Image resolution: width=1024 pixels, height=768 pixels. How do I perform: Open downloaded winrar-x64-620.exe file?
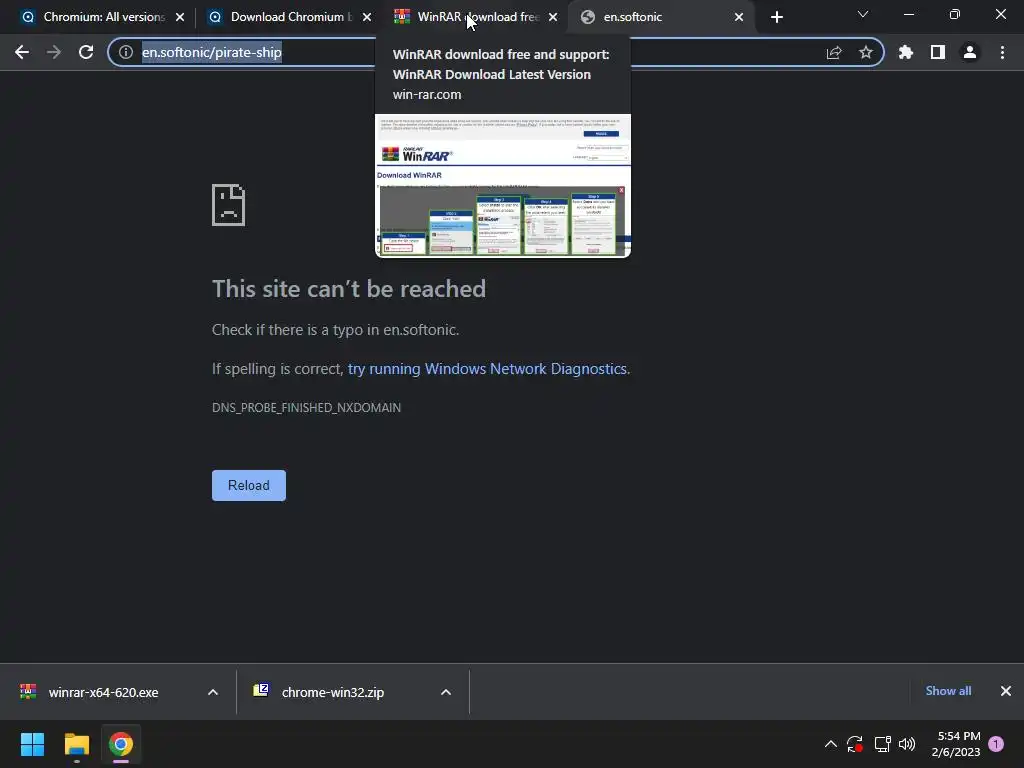pyautogui.click(x=103, y=692)
